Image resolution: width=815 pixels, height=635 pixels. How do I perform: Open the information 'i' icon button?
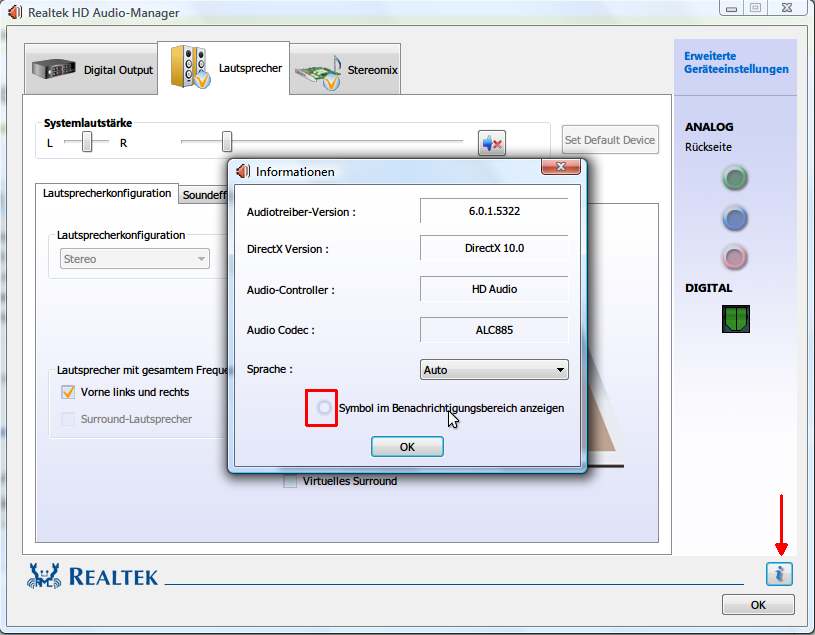point(779,574)
